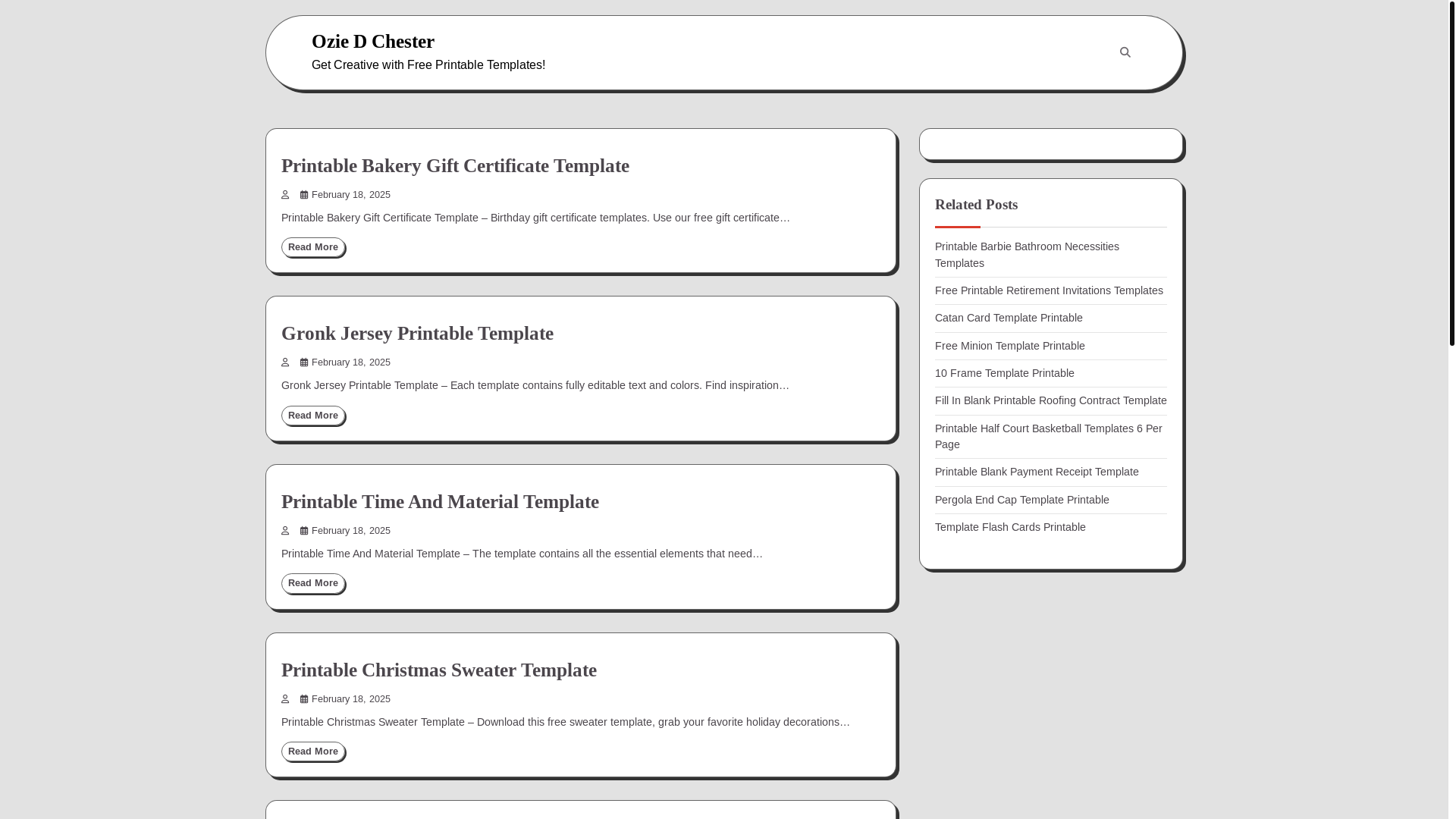Open Pergola End Cap Template Printable link
Viewport: 1456px width, 819px height.
[1022, 500]
